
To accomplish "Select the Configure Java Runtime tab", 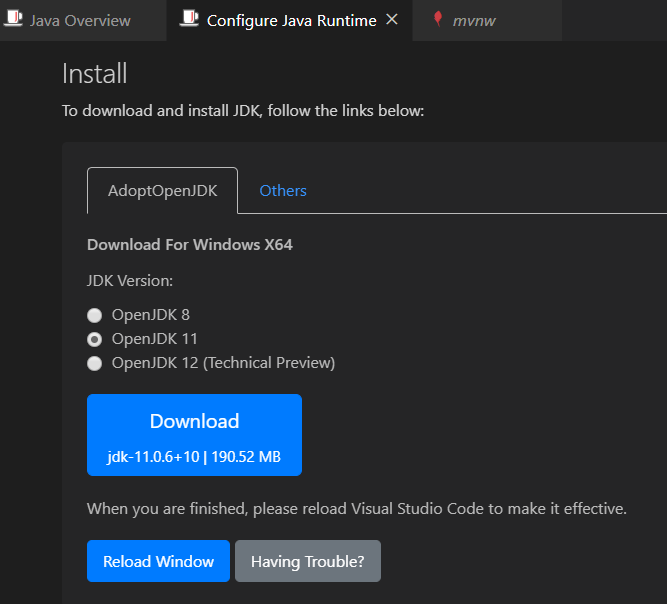I will tap(291, 20).
